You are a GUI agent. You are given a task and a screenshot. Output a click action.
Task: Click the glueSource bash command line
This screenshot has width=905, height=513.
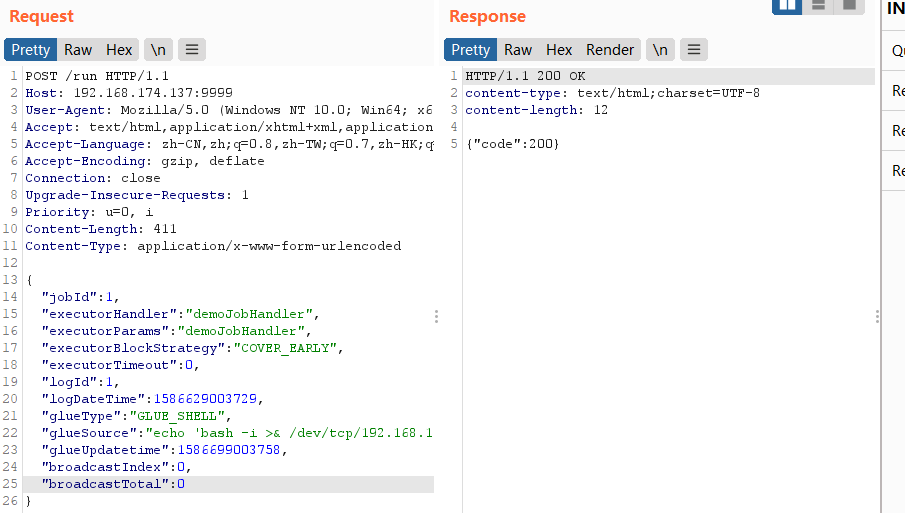pos(237,433)
